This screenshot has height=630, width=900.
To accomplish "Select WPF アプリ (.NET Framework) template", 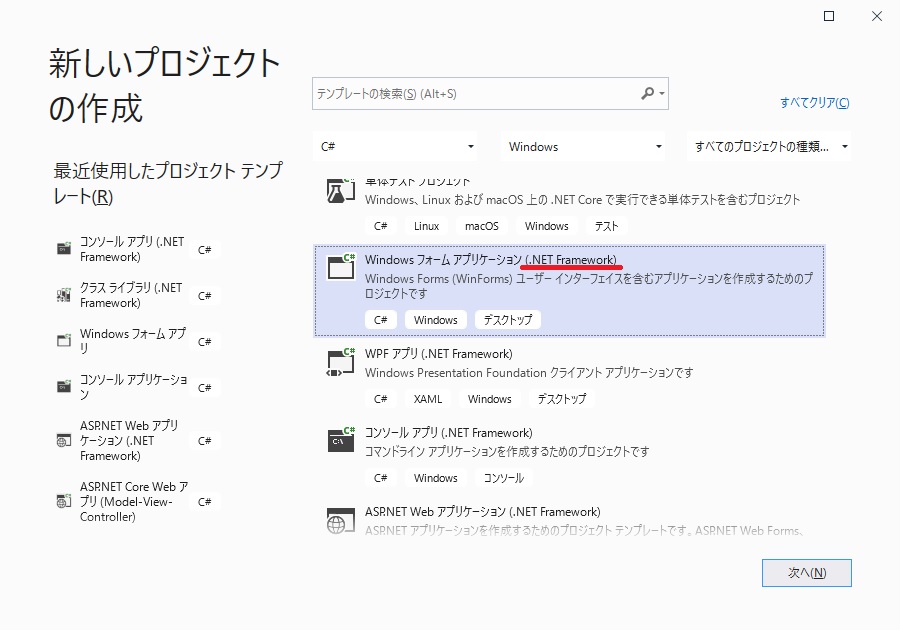I will [x=439, y=354].
